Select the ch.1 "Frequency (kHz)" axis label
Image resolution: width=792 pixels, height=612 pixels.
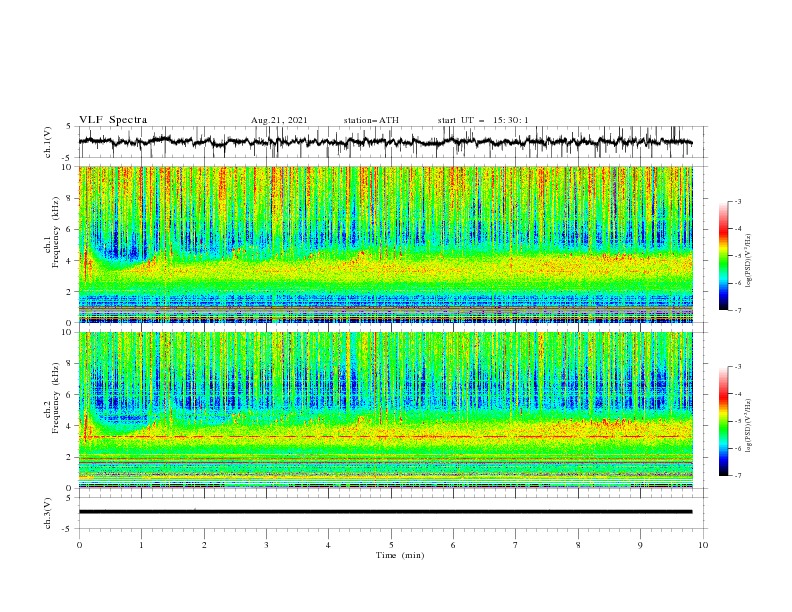coord(56,232)
